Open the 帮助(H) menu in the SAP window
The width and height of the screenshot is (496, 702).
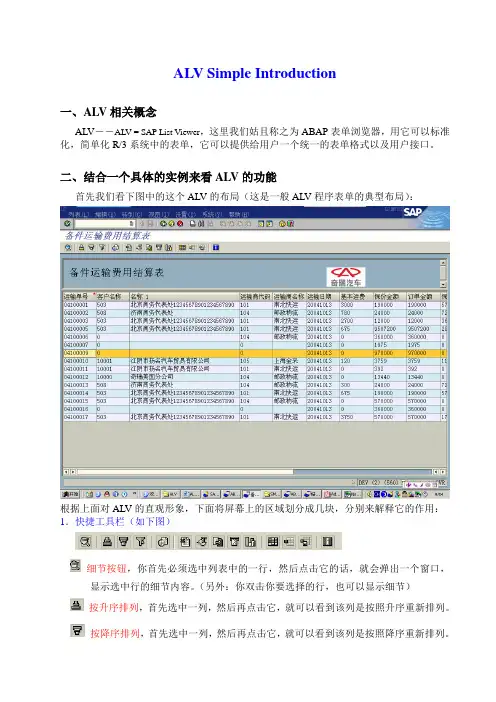coord(239,214)
